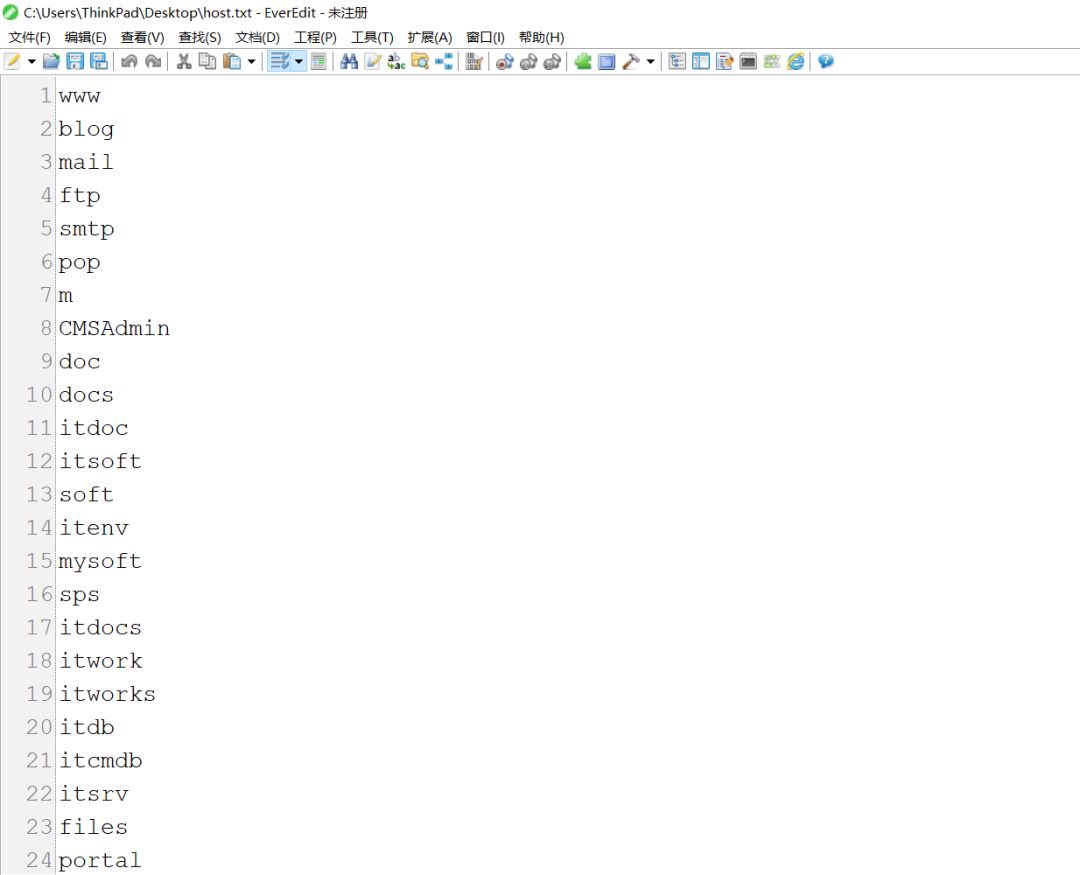Click the 'smtp' text line
This screenshot has width=1080, height=875.
[87, 229]
